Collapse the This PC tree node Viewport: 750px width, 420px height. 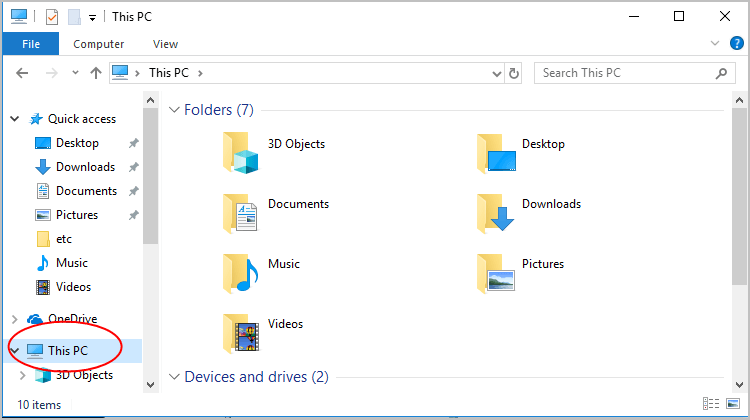[15, 351]
